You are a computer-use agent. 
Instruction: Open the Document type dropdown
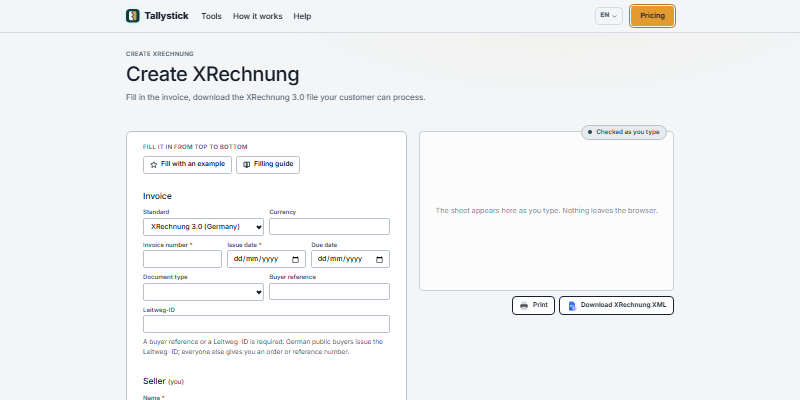pos(203,292)
